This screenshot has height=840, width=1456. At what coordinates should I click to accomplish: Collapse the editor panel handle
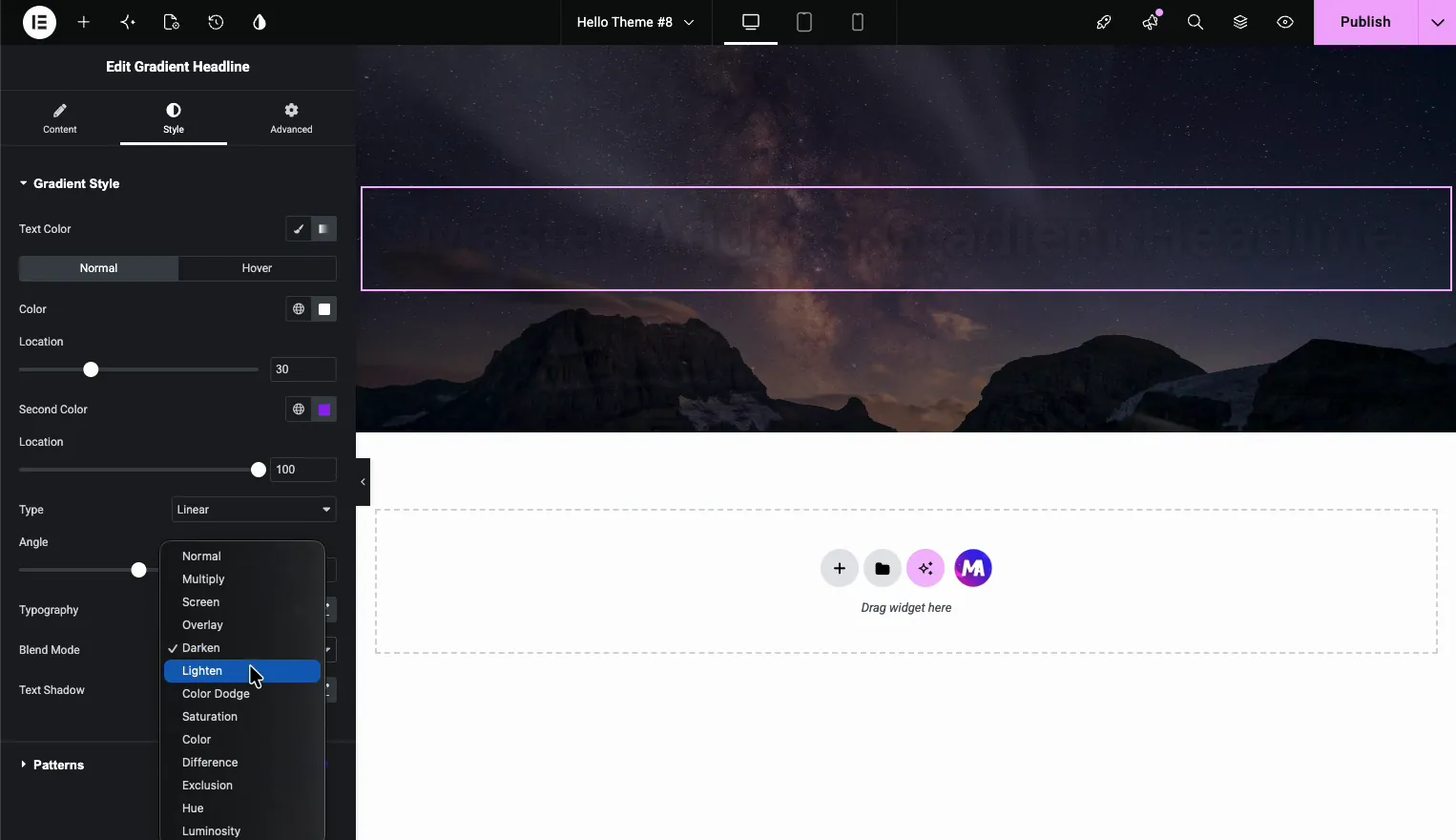pyautogui.click(x=363, y=482)
